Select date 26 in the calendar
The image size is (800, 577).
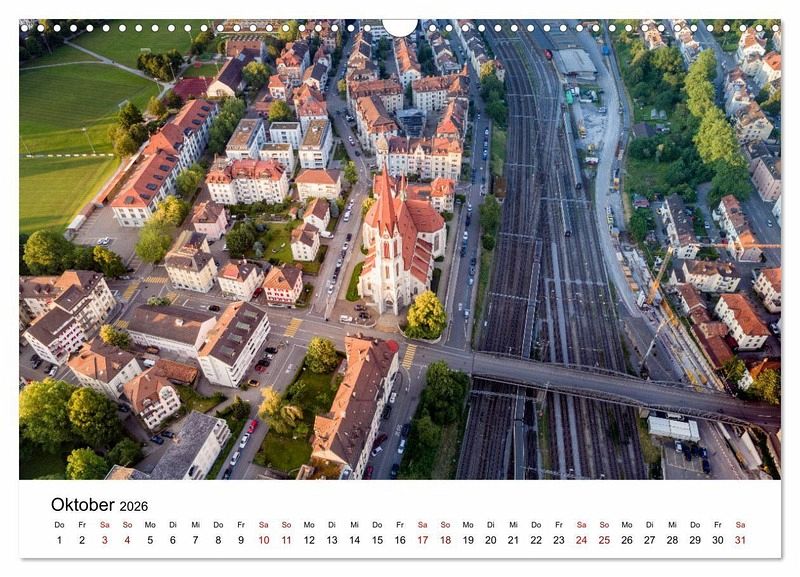click(x=627, y=540)
